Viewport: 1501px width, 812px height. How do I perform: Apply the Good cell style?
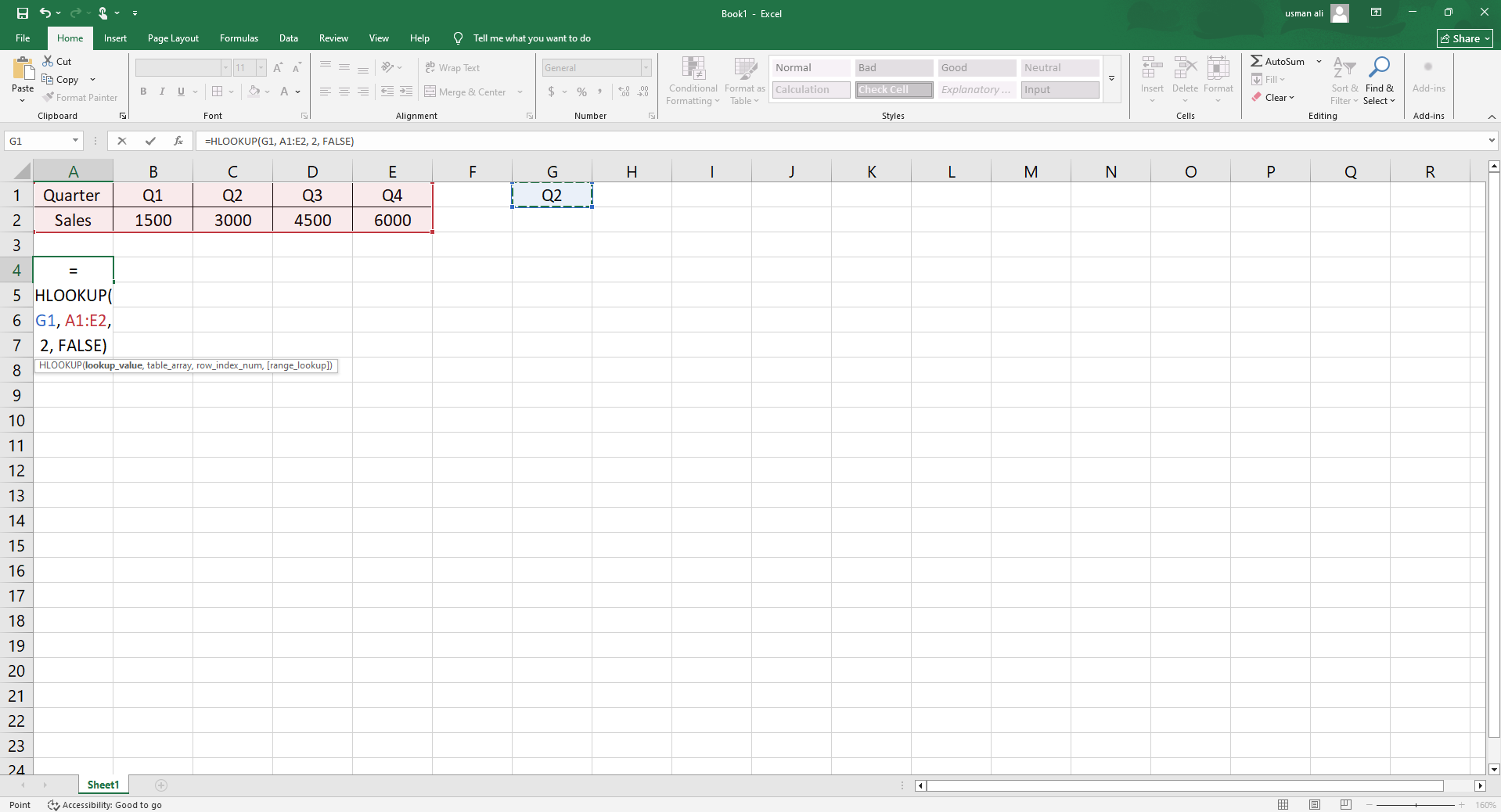[x=977, y=68]
